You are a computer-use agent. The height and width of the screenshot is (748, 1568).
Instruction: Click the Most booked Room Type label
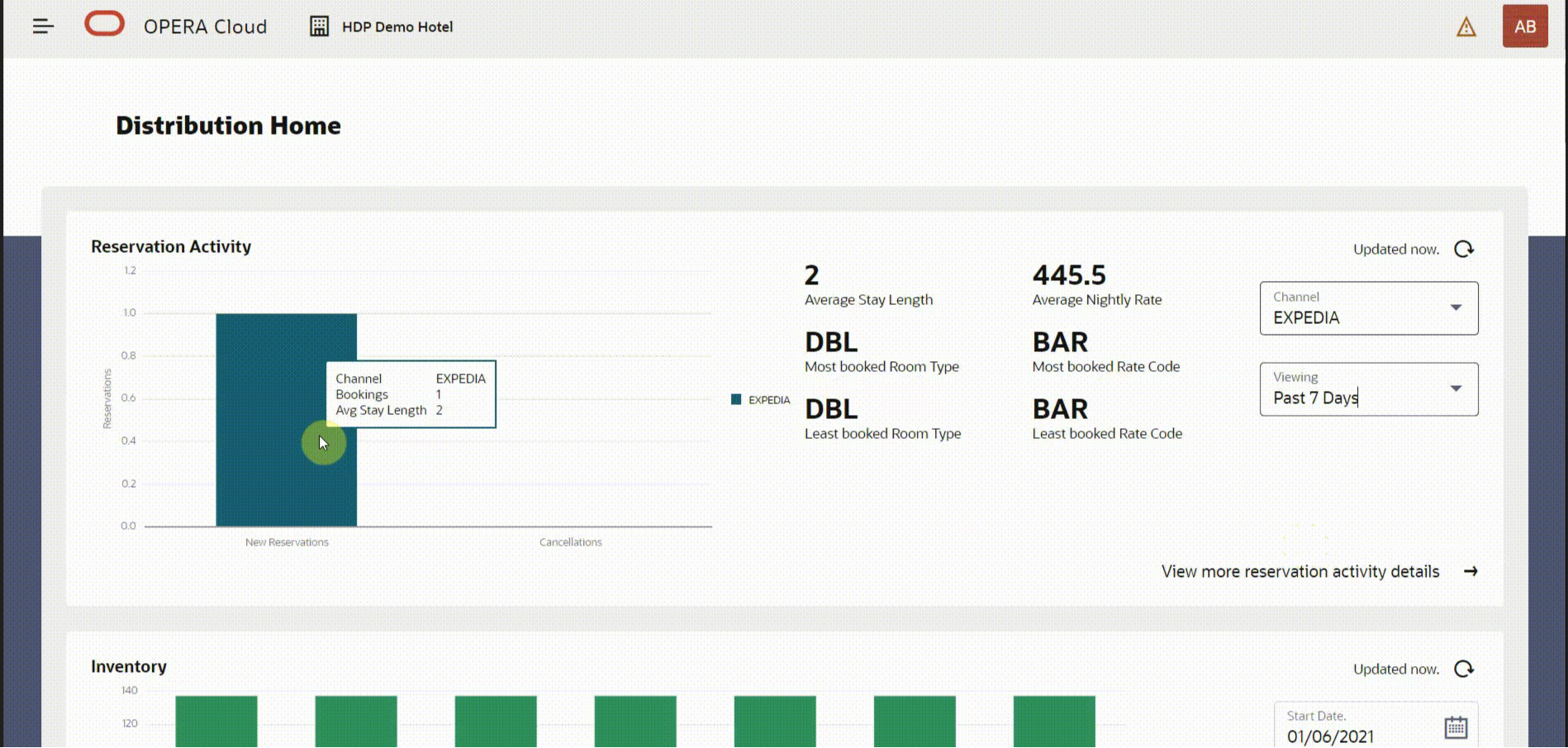pyautogui.click(x=882, y=366)
